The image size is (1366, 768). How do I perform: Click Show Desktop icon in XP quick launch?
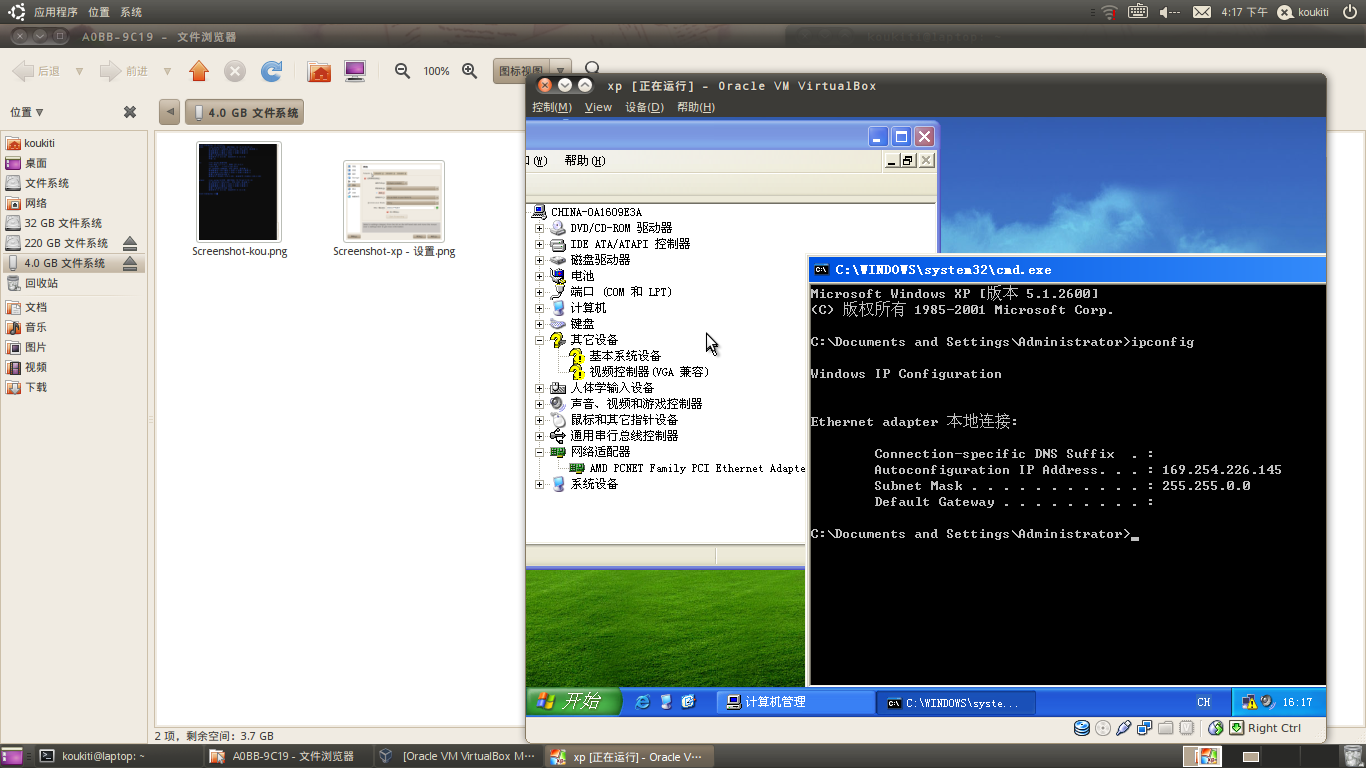coord(666,702)
